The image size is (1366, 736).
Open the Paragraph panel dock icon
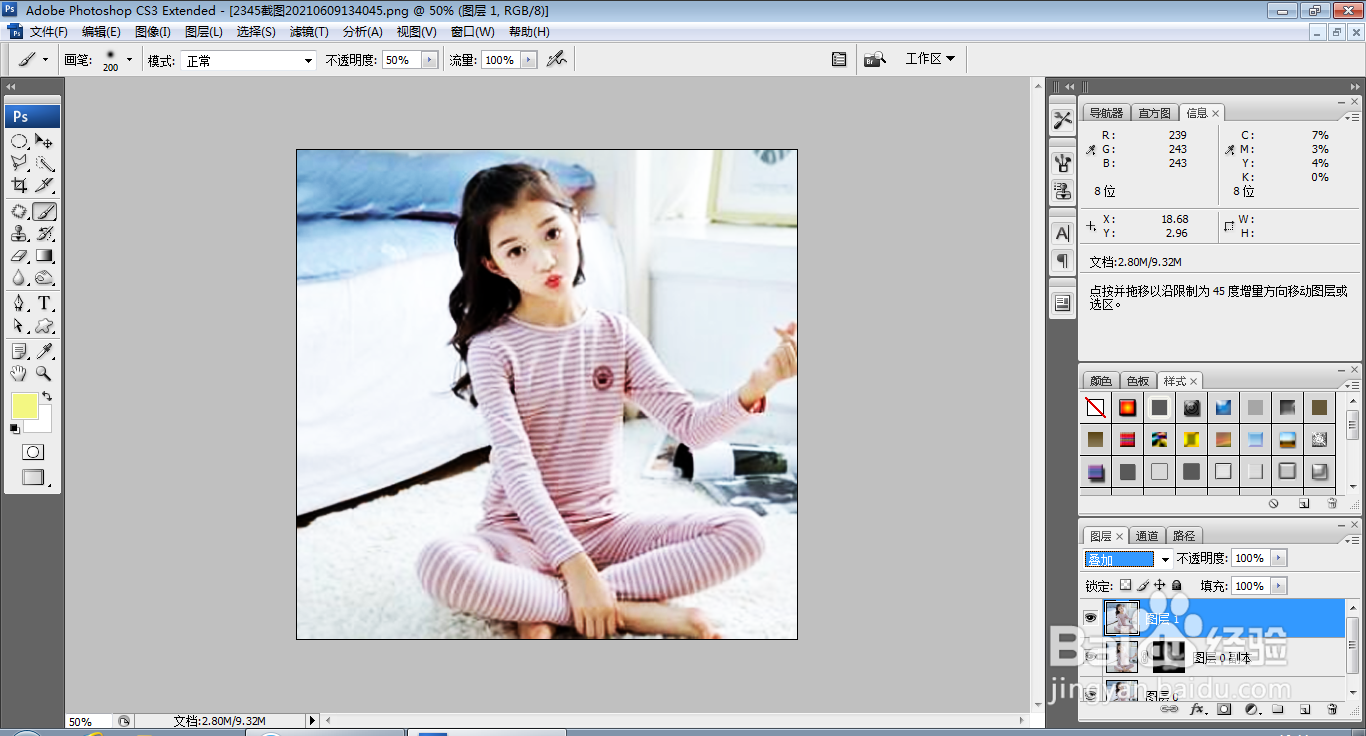1062,261
